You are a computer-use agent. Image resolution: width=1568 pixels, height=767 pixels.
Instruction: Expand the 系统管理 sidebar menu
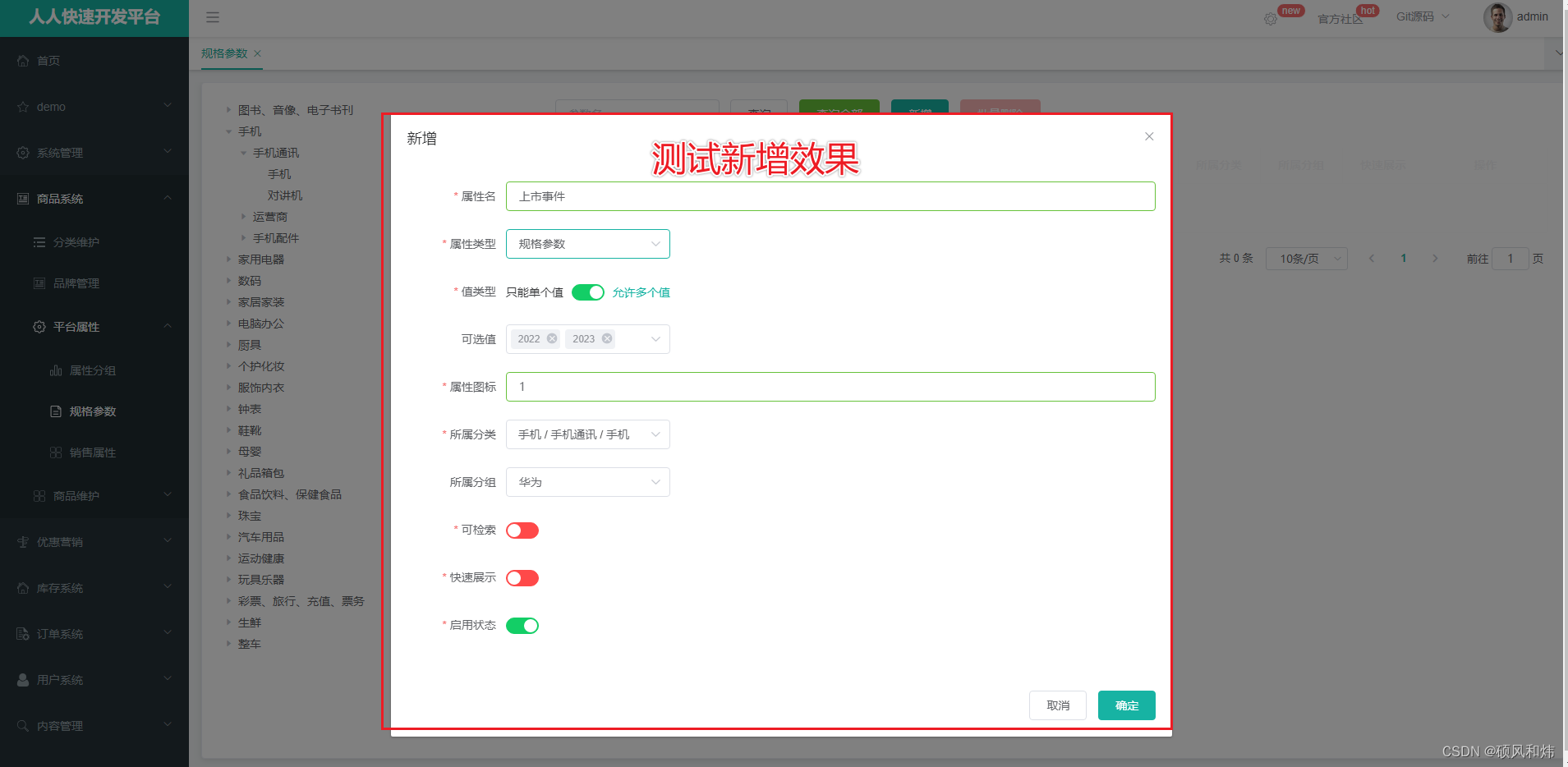[94, 153]
